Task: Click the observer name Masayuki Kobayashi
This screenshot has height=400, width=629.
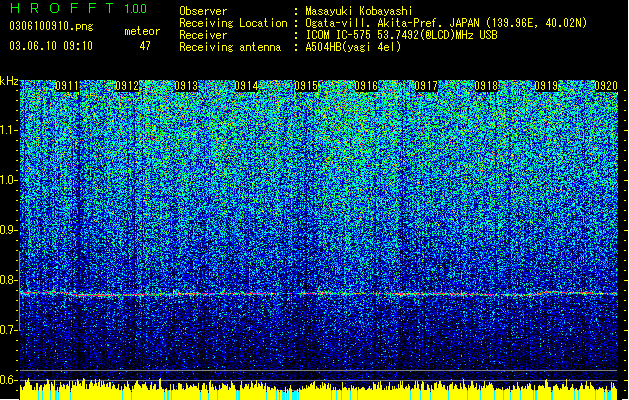Action: (359, 11)
